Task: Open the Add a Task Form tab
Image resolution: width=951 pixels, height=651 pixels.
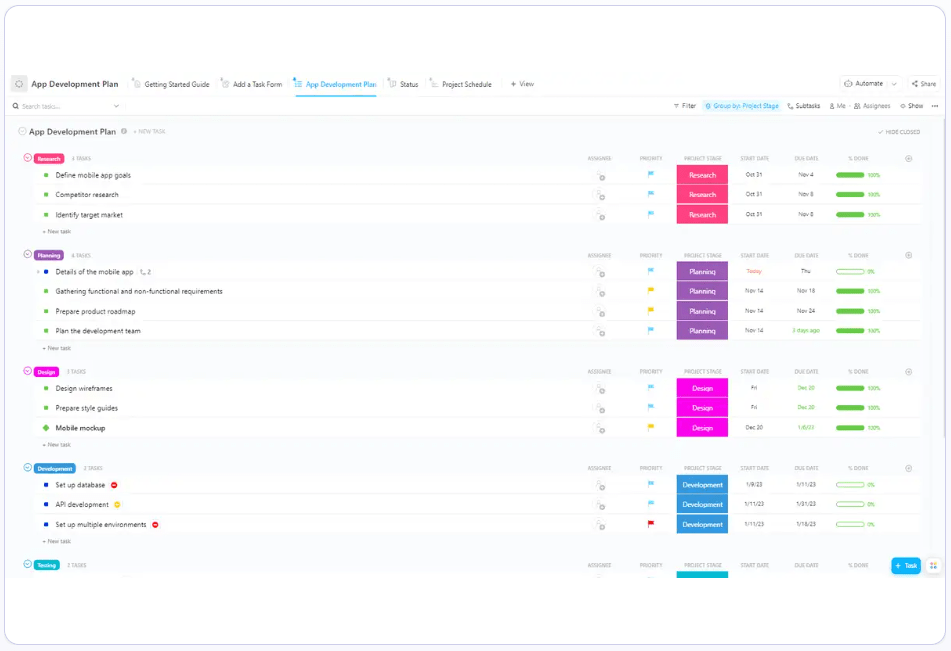Action: coord(252,84)
